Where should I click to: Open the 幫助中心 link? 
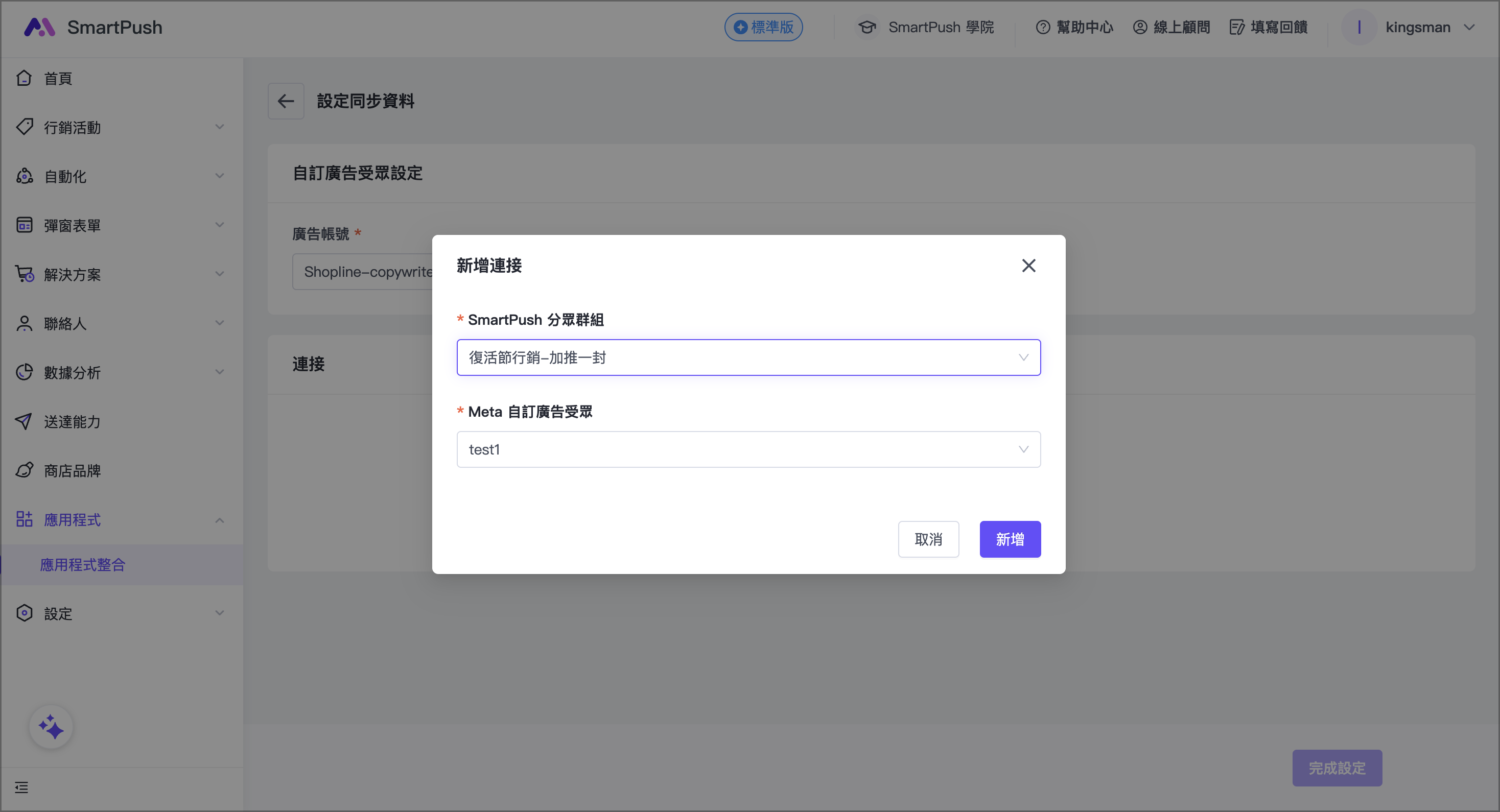tap(1084, 27)
